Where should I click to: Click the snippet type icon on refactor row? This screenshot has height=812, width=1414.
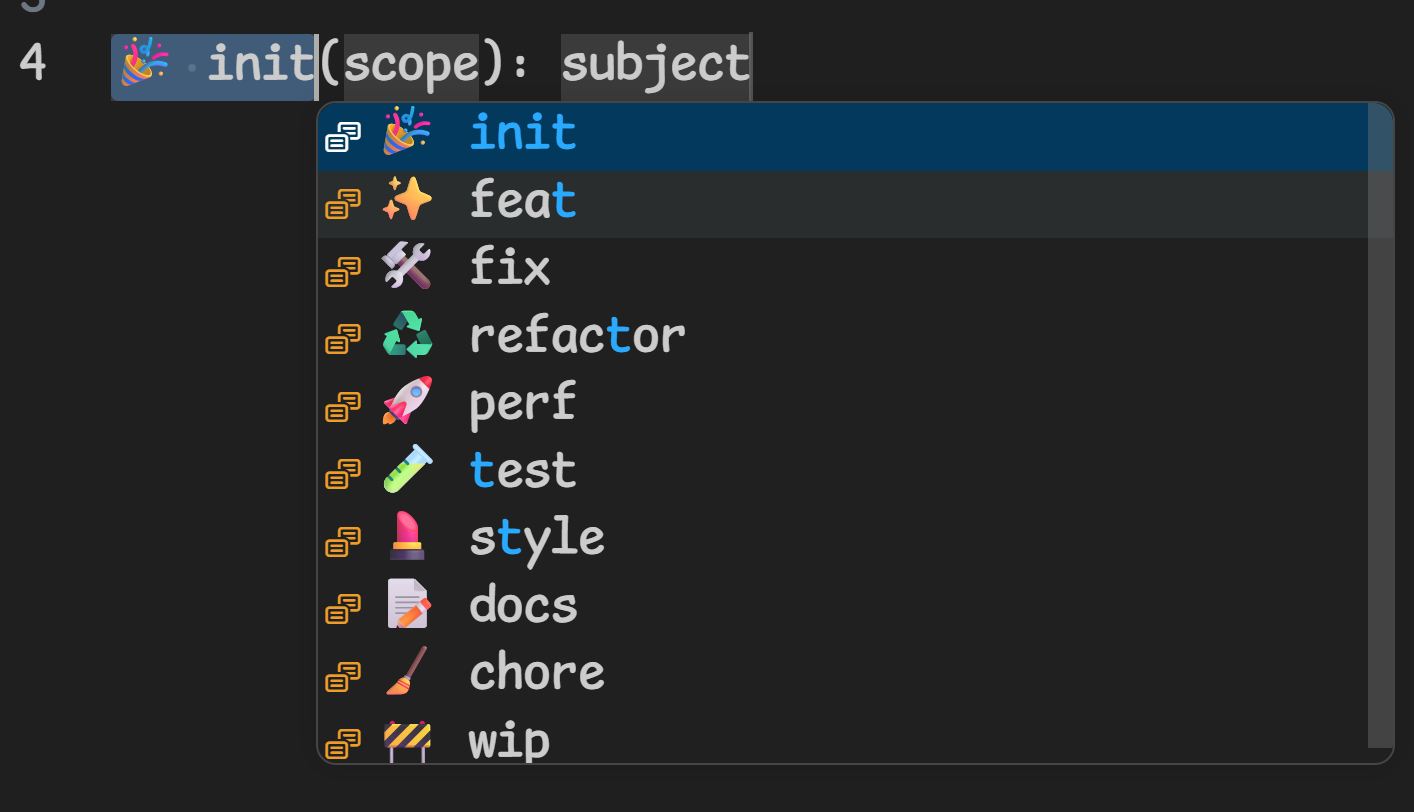[x=343, y=338]
